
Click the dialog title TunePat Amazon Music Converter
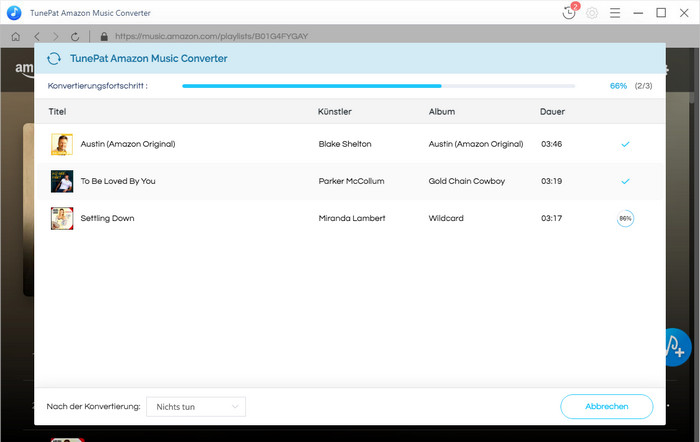coord(149,58)
